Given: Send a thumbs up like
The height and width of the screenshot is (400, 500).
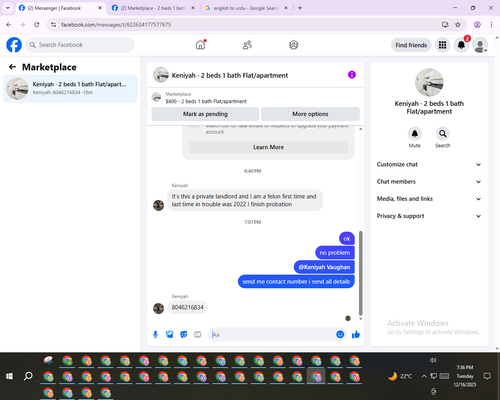Looking at the screenshot, I should (356, 334).
